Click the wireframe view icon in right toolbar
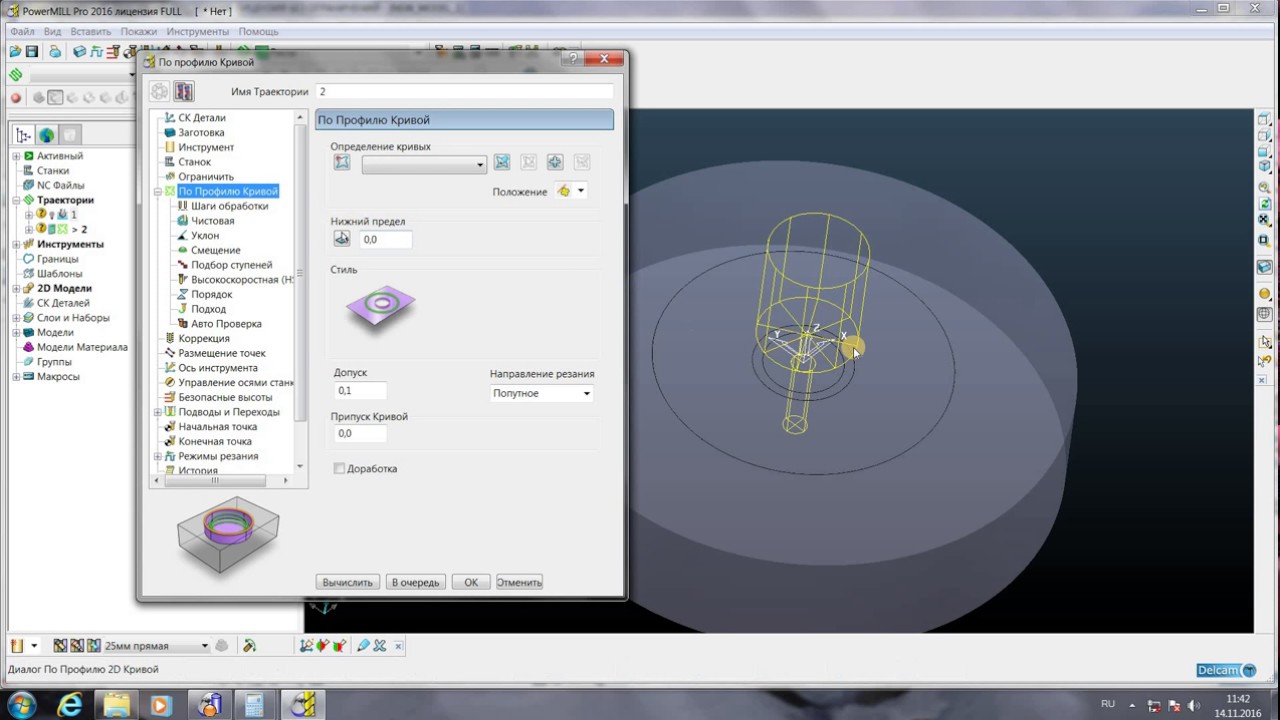1280x720 pixels. [x=1265, y=120]
